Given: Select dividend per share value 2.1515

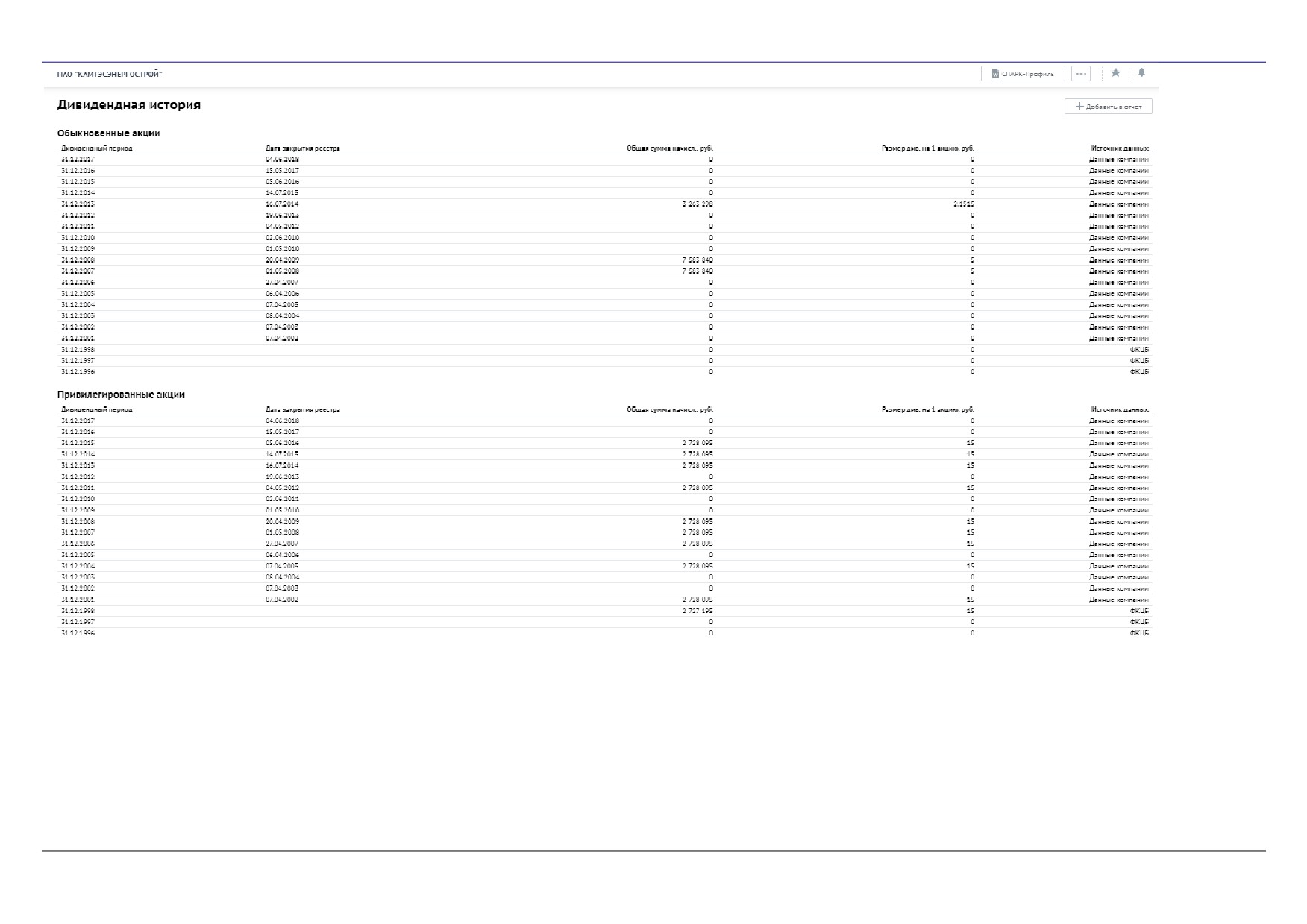Looking at the screenshot, I should click(x=964, y=204).
